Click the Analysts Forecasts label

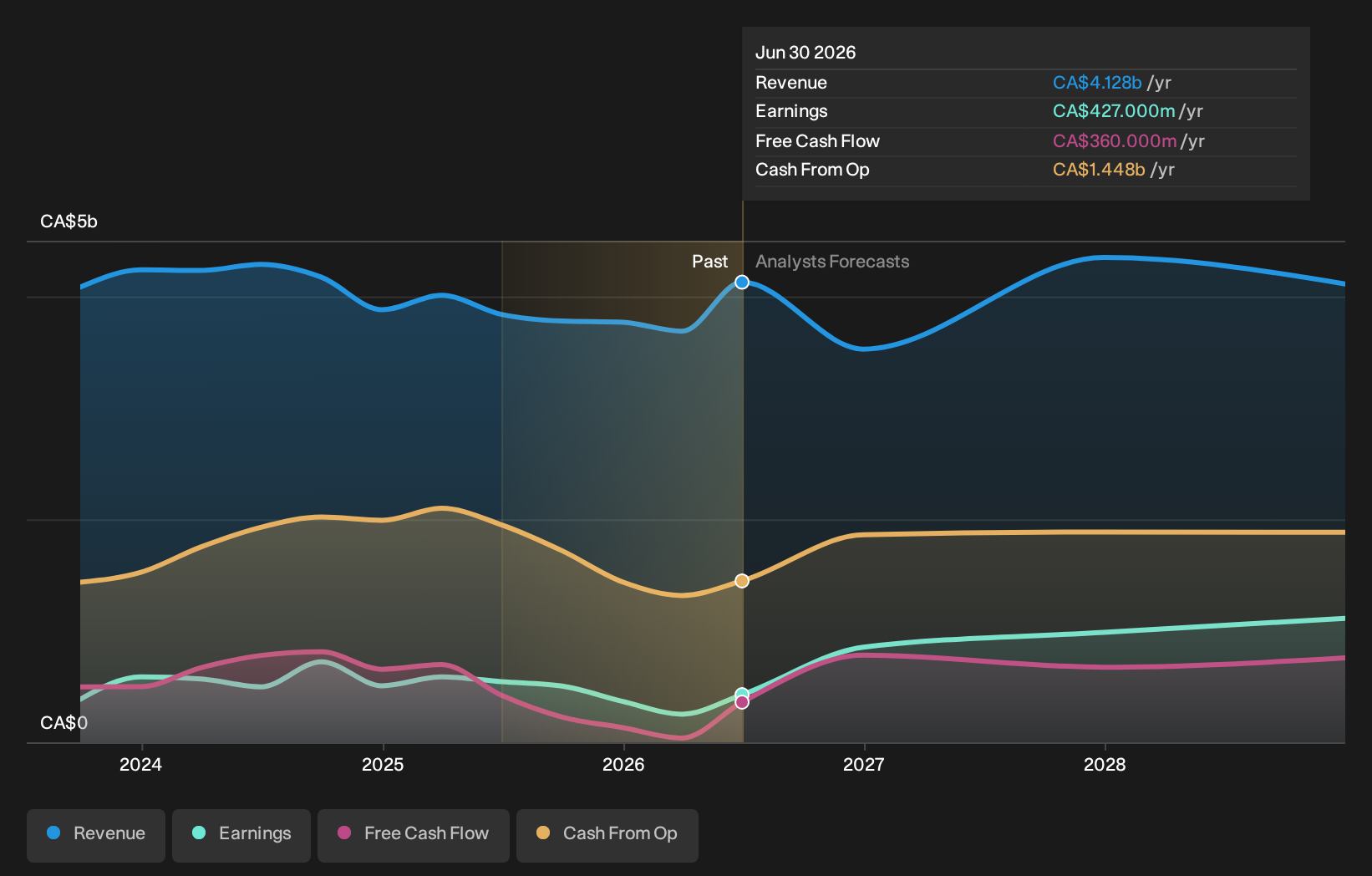[832, 262]
